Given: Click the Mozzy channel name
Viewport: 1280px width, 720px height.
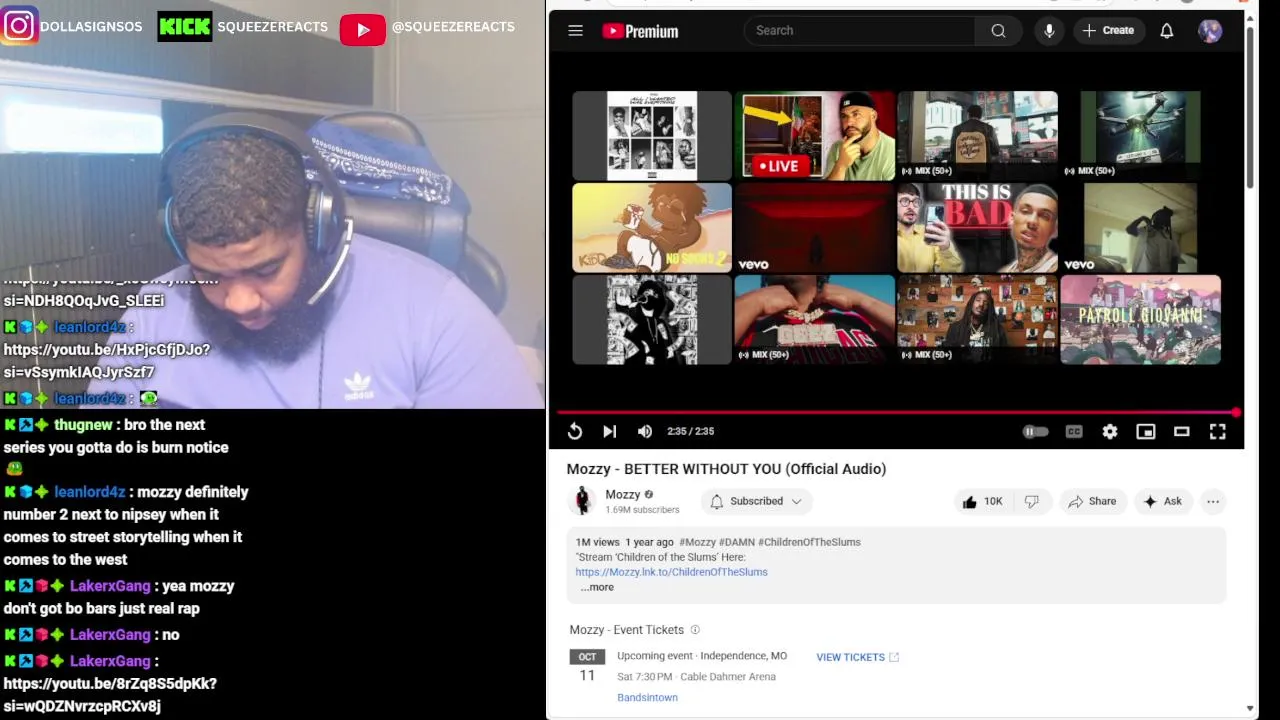Looking at the screenshot, I should click(x=622, y=494).
